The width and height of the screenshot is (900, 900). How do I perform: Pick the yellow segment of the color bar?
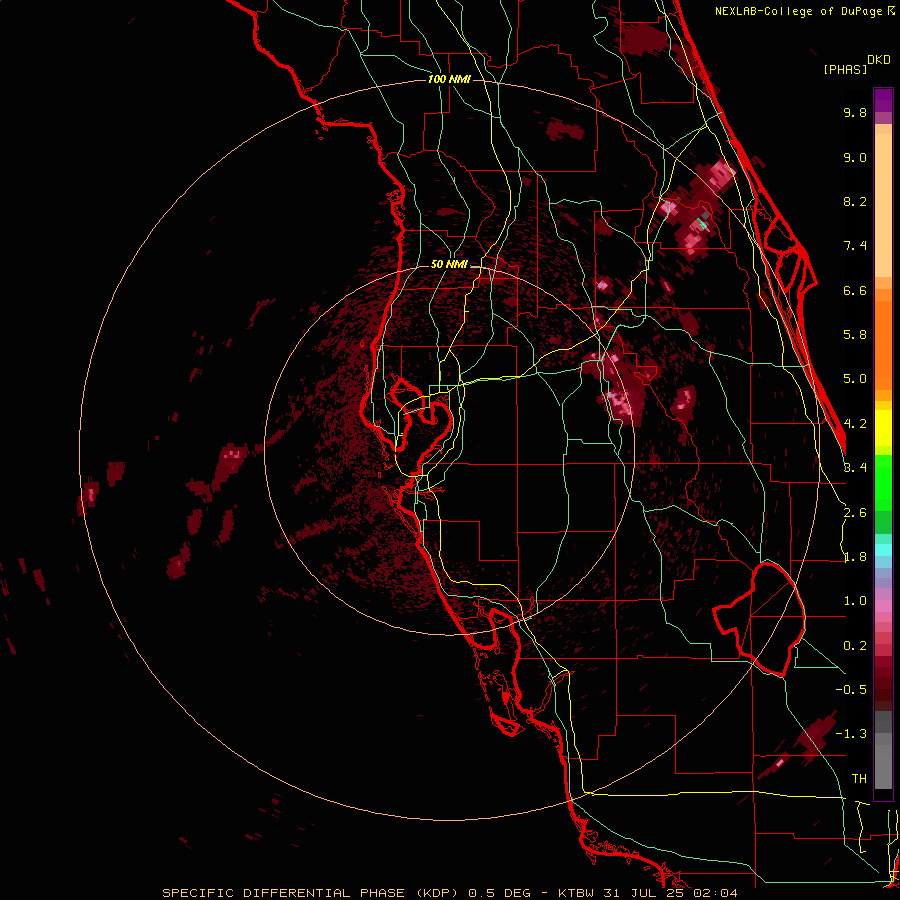(x=883, y=428)
